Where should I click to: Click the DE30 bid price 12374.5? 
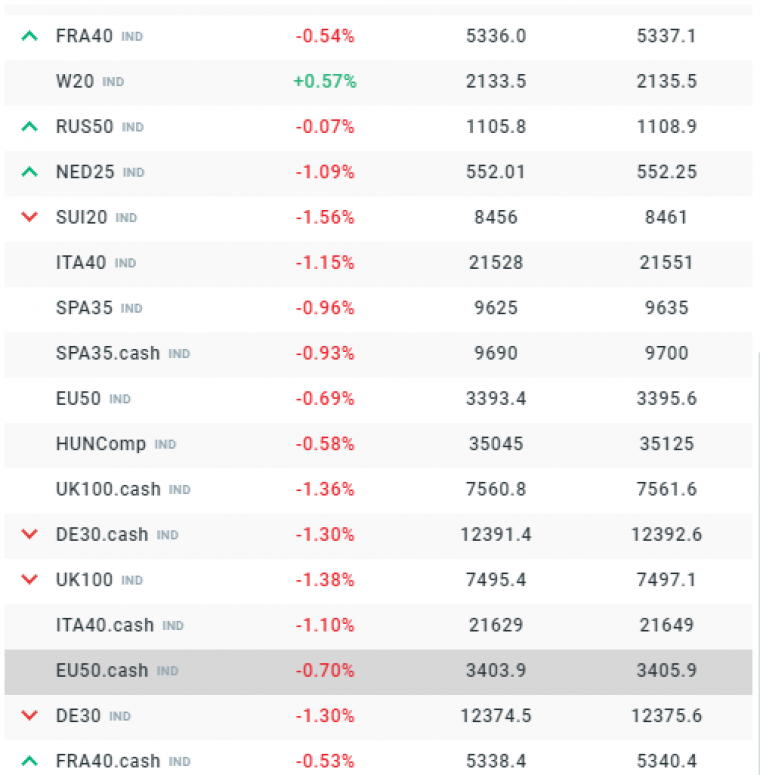pyautogui.click(x=495, y=716)
